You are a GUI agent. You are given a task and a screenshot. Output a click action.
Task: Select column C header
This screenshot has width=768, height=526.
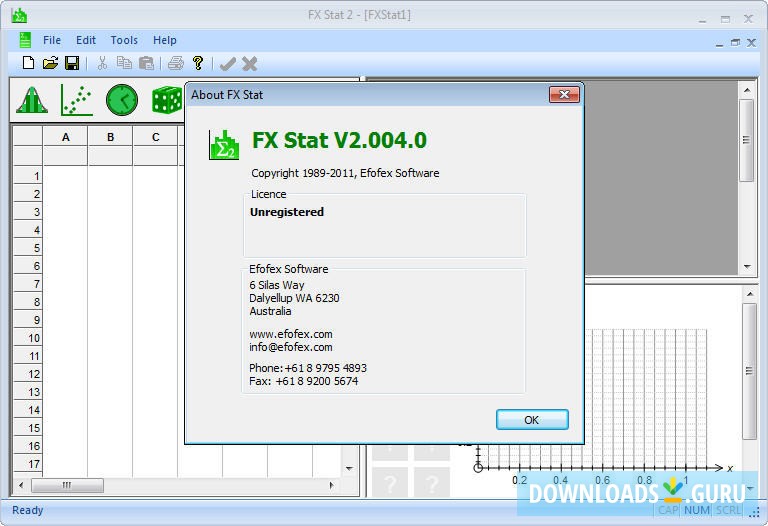click(x=156, y=137)
